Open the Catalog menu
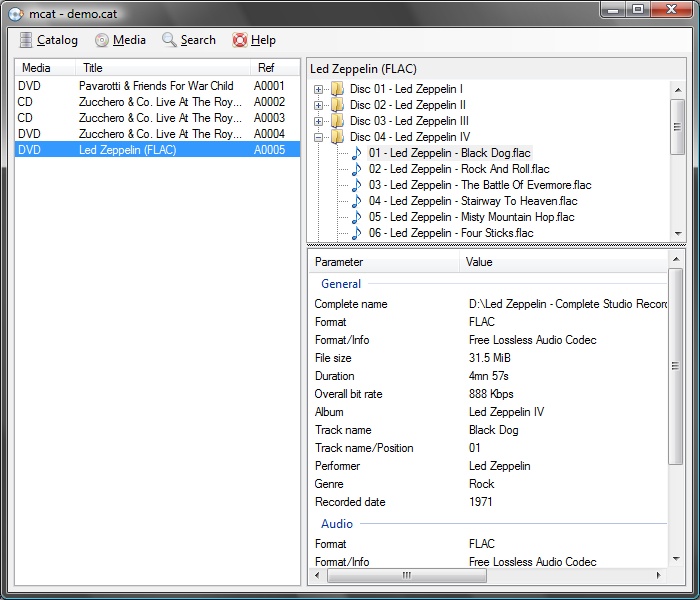The height and width of the screenshot is (600, 700). click(x=49, y=40)
